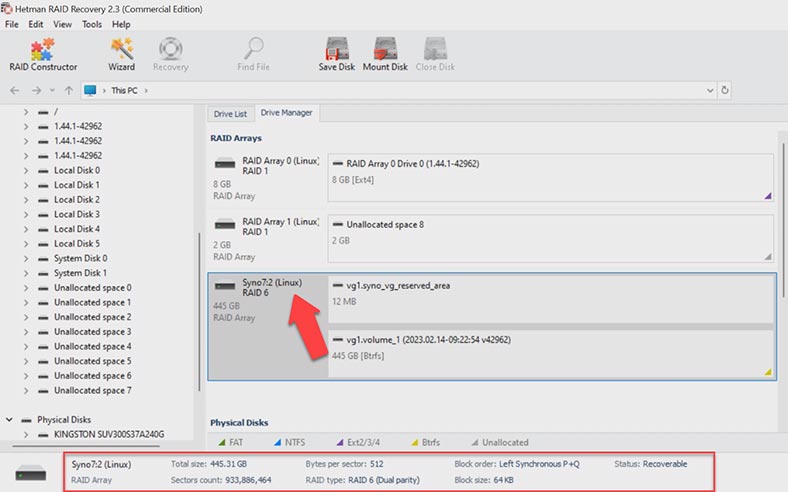Click the NTFS legend marker

(277, 442)
